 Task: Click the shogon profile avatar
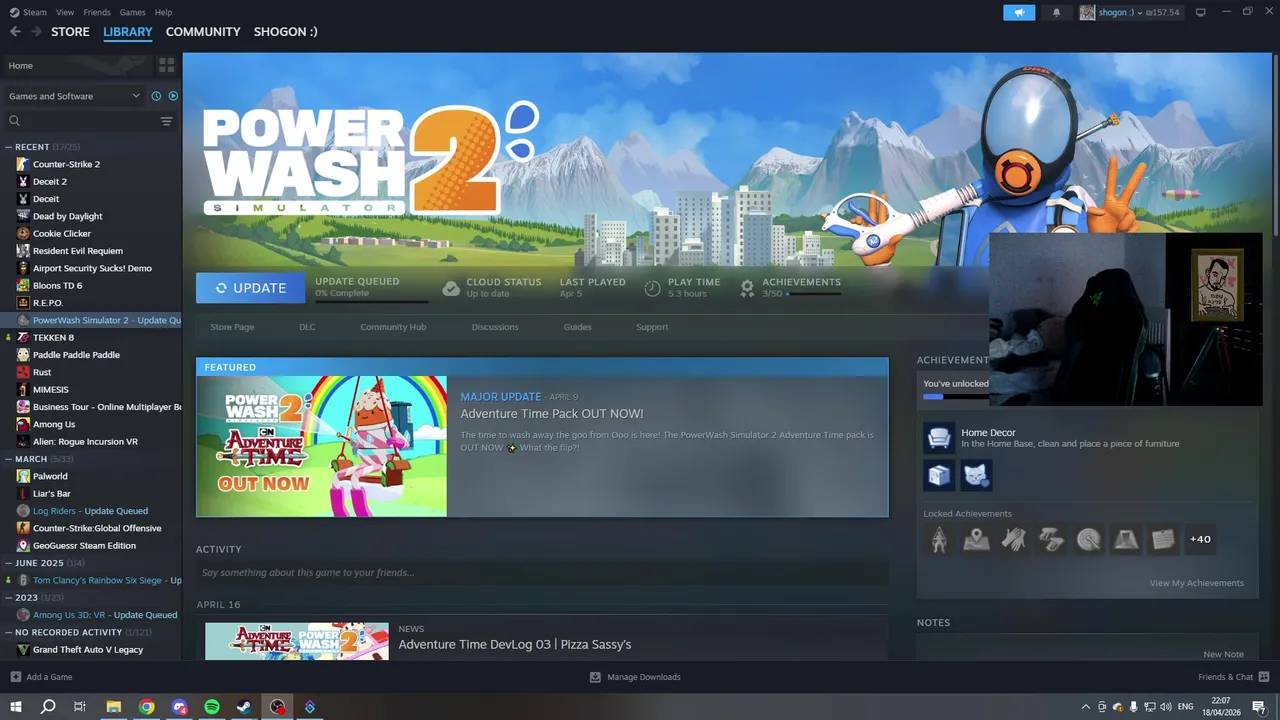1088,12
